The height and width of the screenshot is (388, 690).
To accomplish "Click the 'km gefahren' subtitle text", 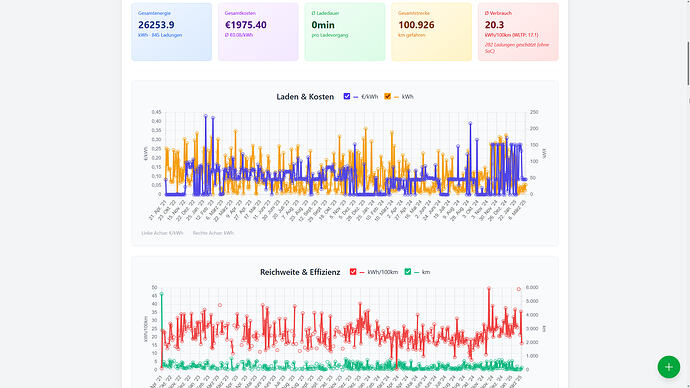I will (x=411, y=35).
